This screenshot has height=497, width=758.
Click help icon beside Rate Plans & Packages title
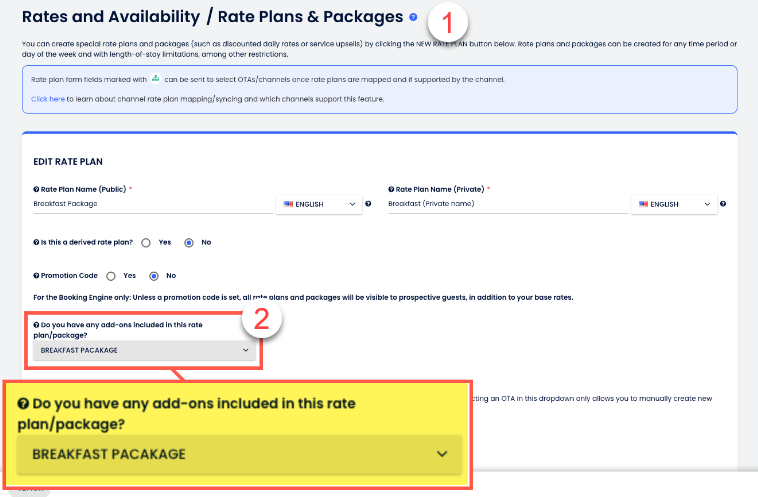[413, 17]
